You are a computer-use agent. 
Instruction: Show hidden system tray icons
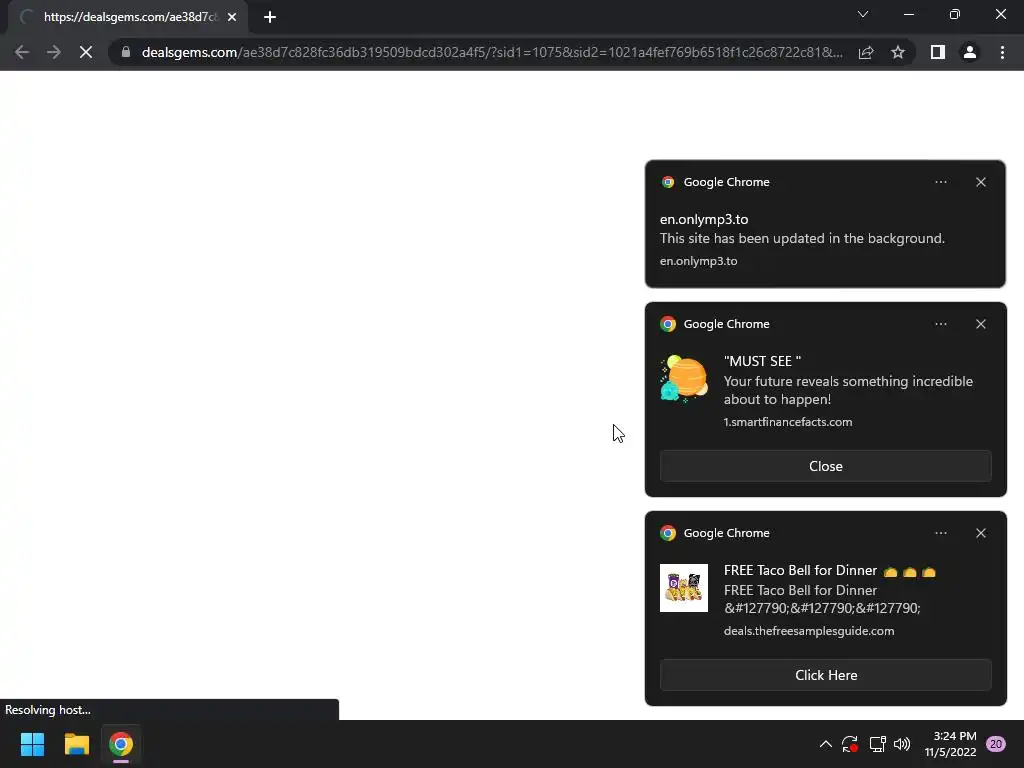[x=825, y=744]
